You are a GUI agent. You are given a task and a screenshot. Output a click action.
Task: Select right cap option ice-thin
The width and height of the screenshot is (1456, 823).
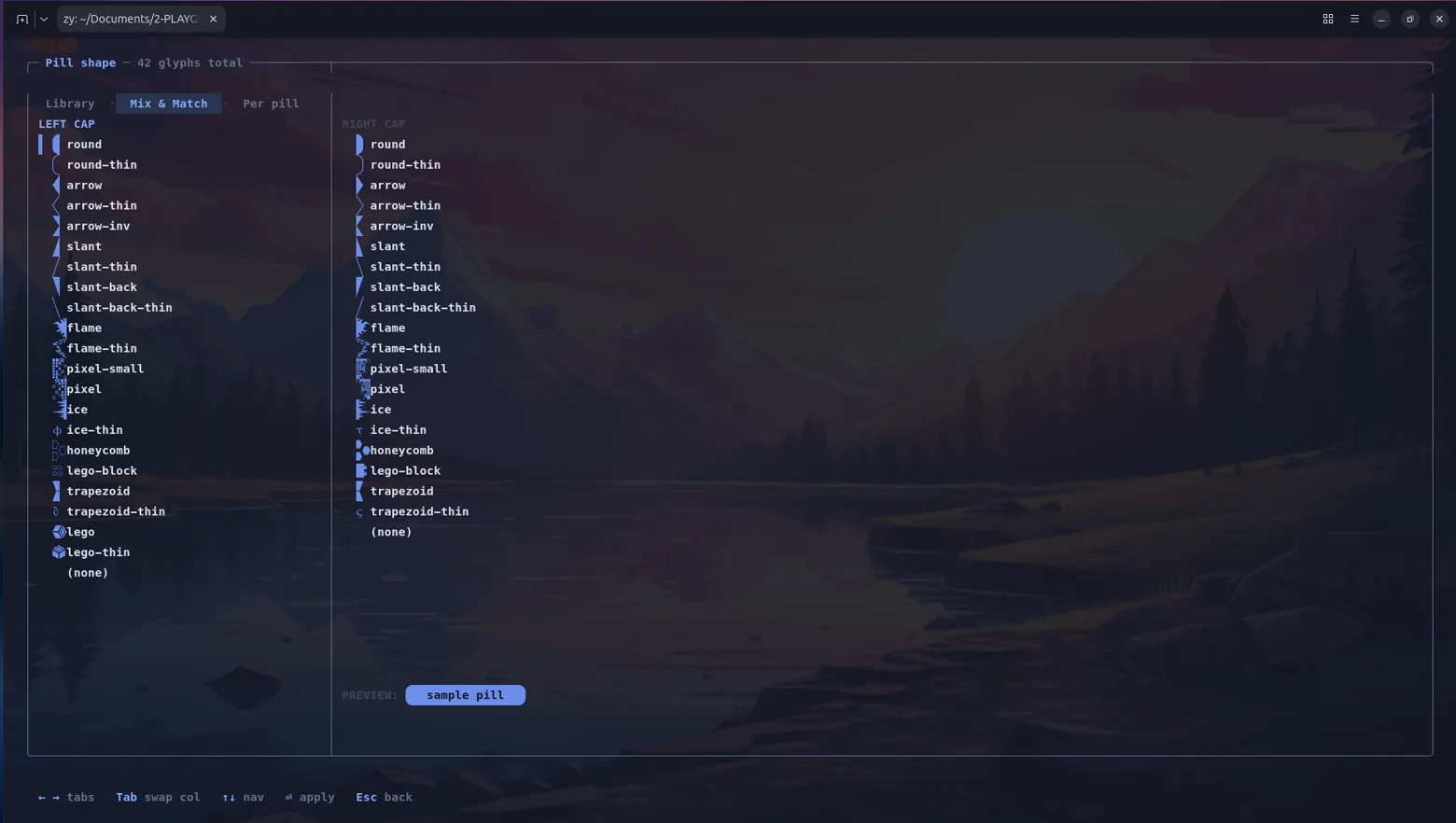point(399,430)
